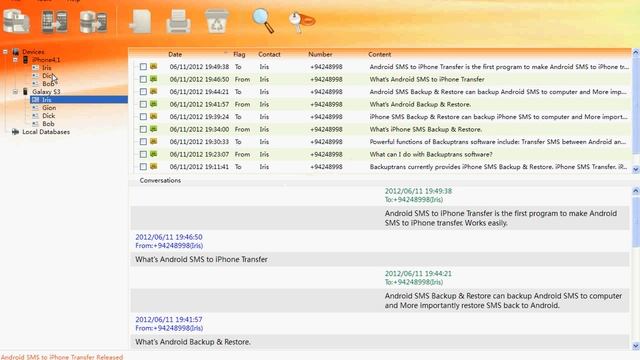The height and width of the screenshot is (360, 640).
Task: Select Dick under Galaxy S3
Action: 48,116
